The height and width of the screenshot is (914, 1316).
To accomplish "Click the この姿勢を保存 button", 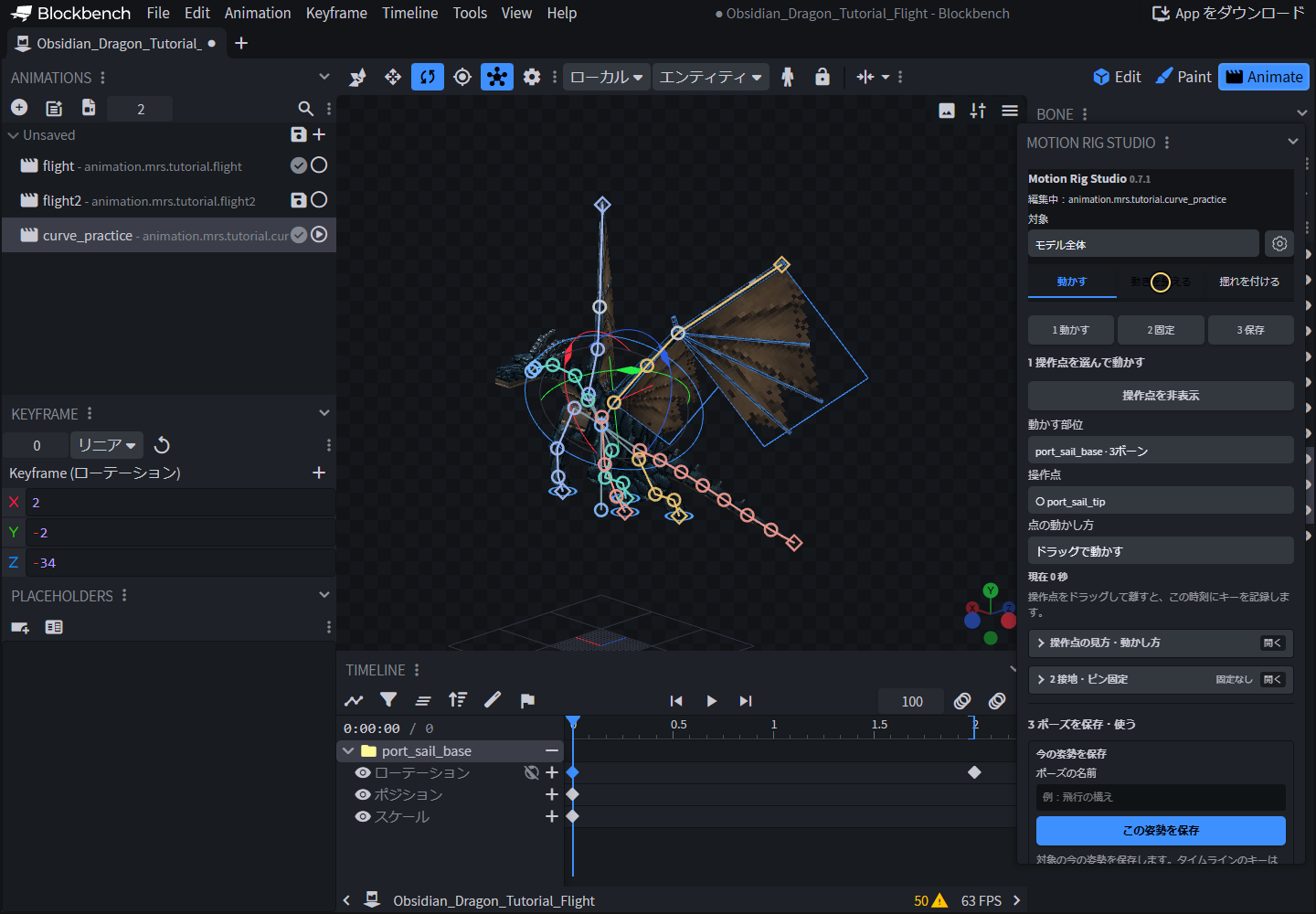I will 1161,831.
